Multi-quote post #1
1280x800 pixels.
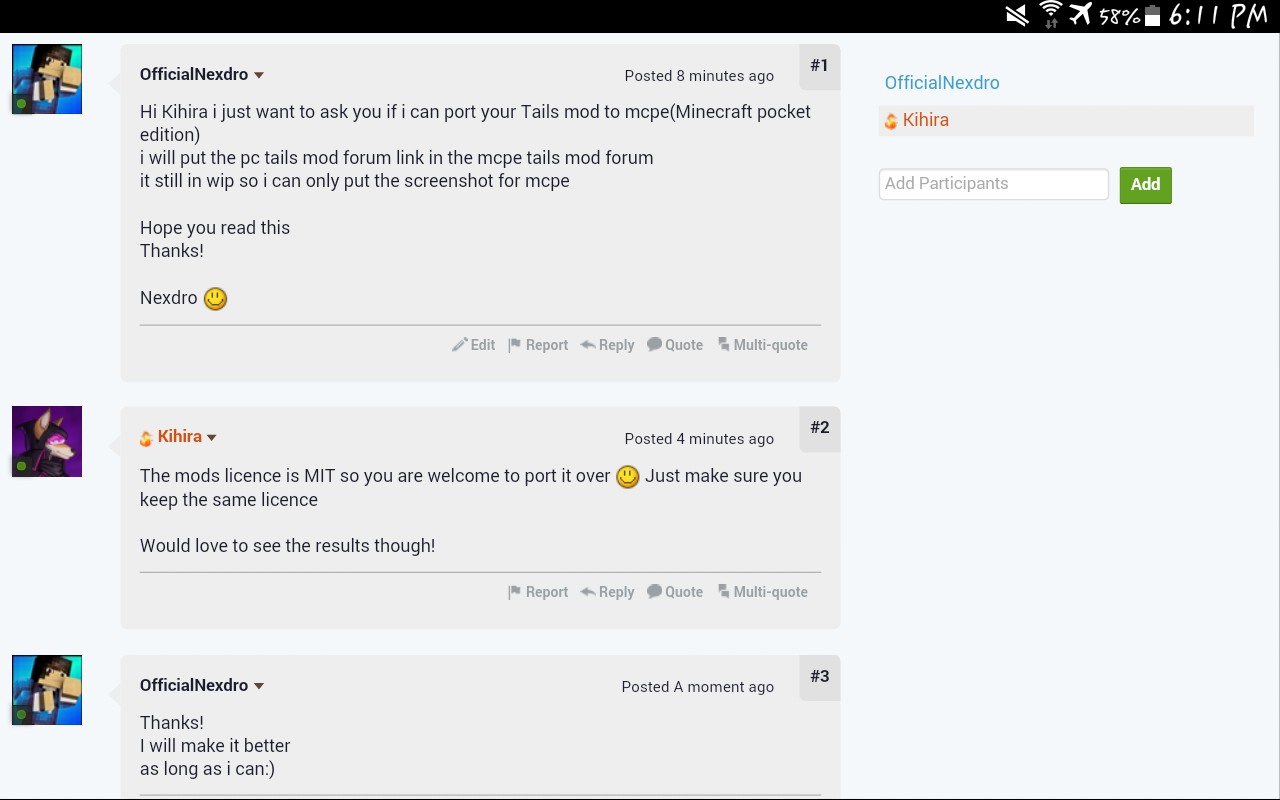pyautogui.click(x=762, y=345)
